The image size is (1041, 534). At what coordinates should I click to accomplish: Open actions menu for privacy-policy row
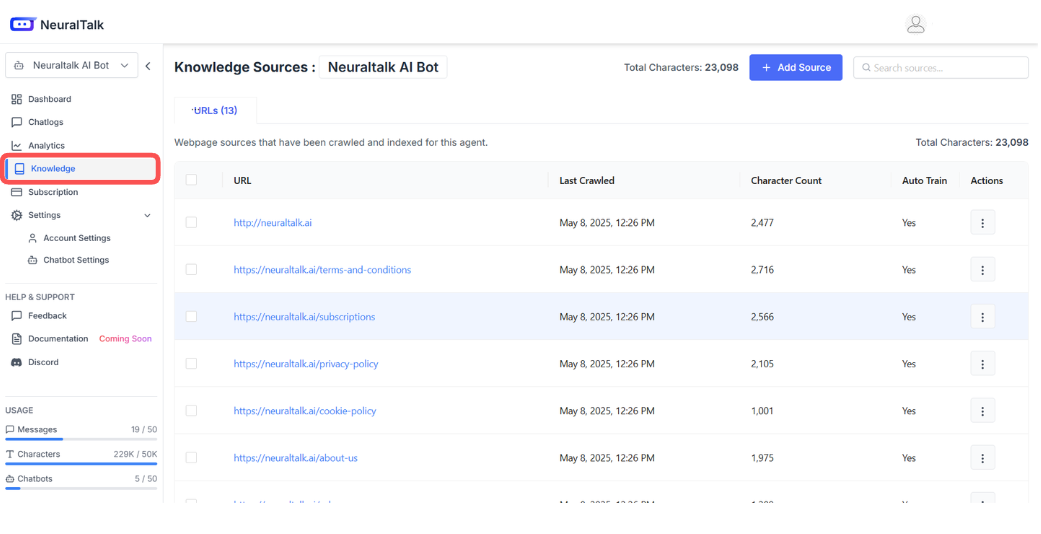pyautogui.click(x=983, y=364)
